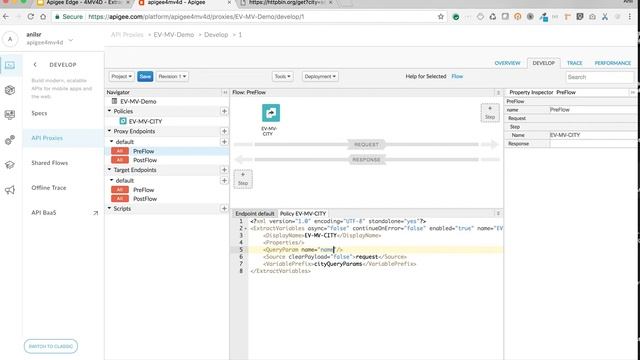Add a response Step in the flow
This screenshot has width=640, height=360.
click(243, 179)
